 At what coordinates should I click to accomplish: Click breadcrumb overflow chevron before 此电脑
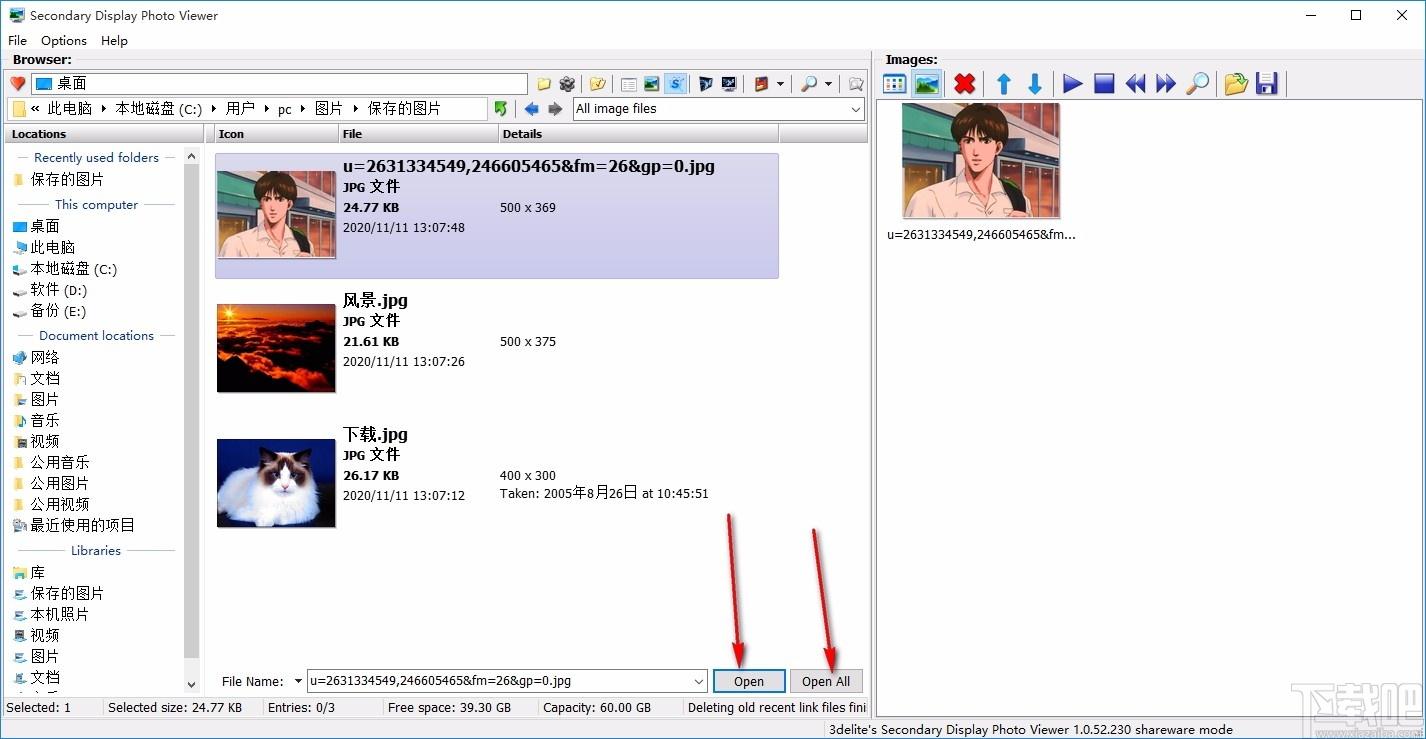(35, 109)
